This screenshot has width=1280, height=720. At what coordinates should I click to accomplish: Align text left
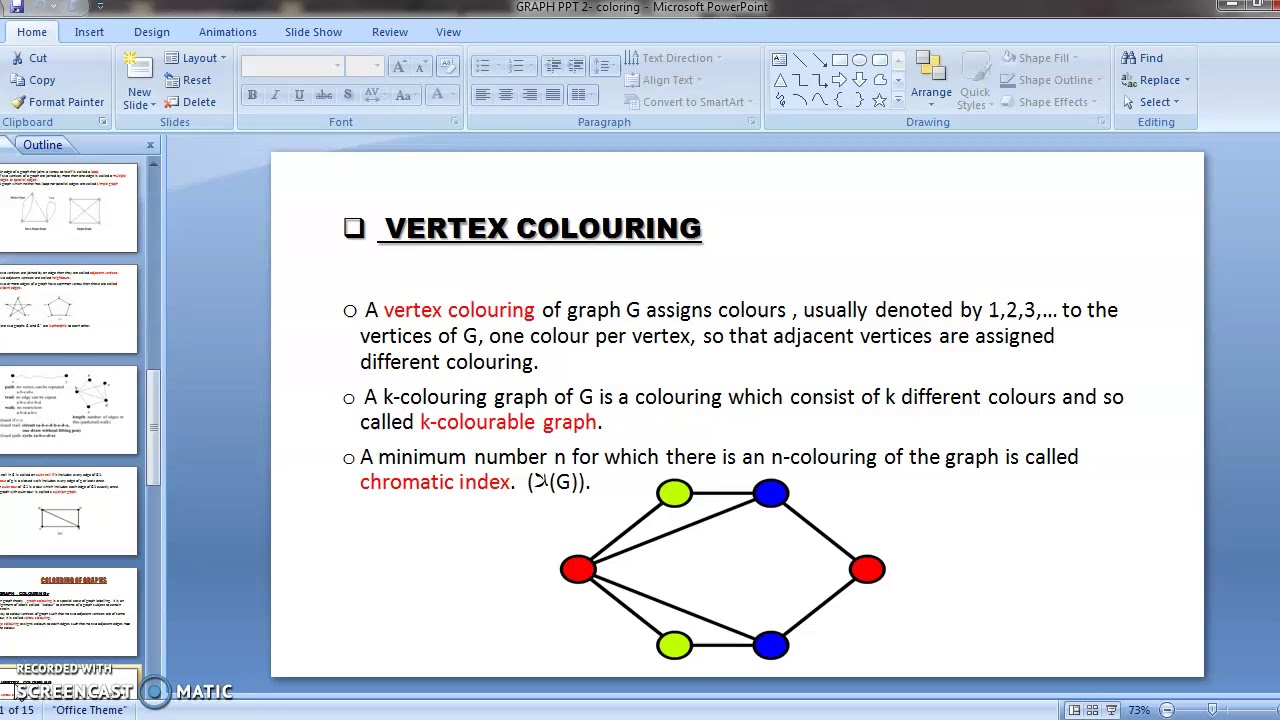482,95
